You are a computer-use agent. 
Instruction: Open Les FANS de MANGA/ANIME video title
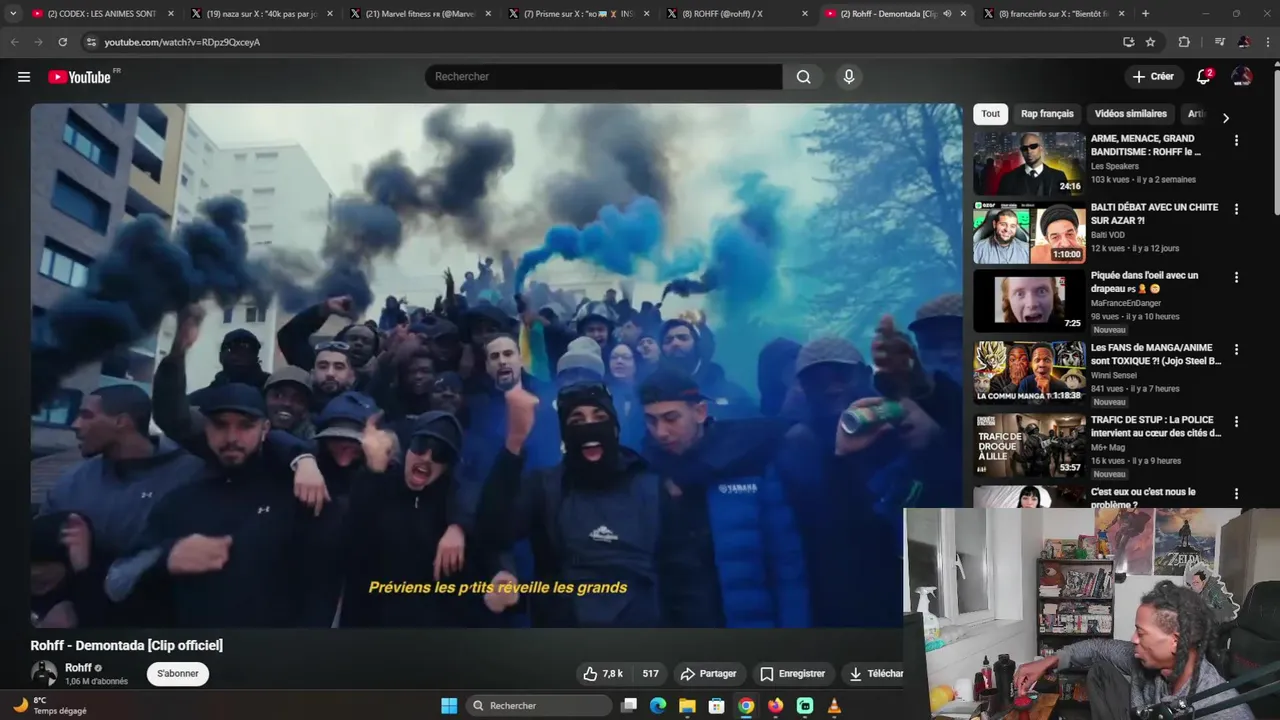click(x=1156, y=354)
